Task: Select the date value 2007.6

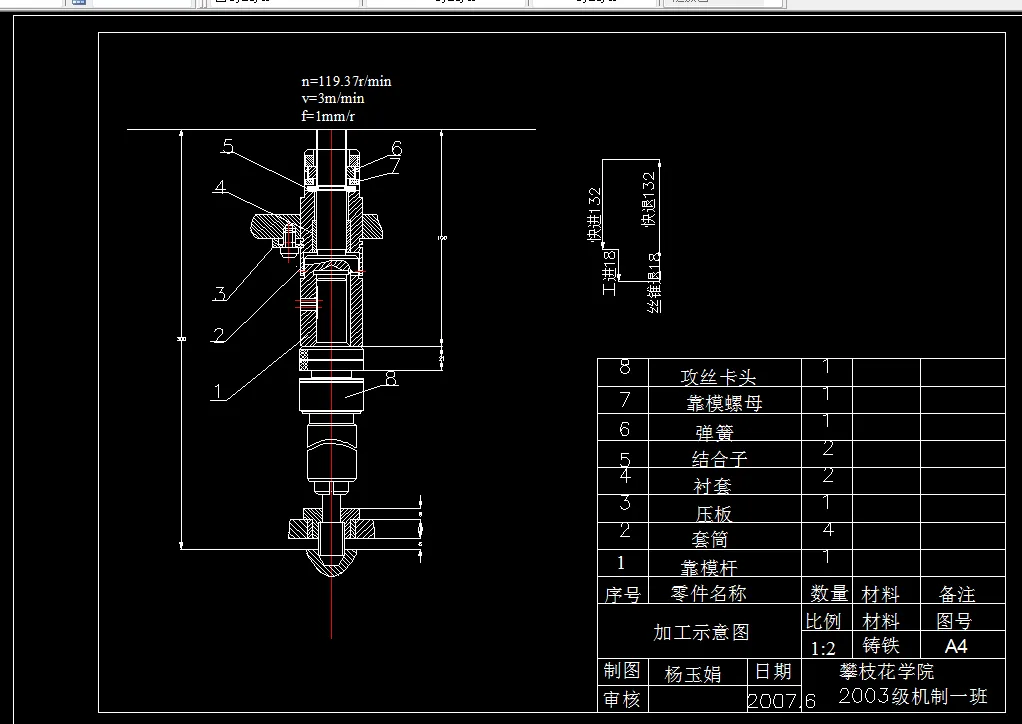Action: [x=781, y=701]
